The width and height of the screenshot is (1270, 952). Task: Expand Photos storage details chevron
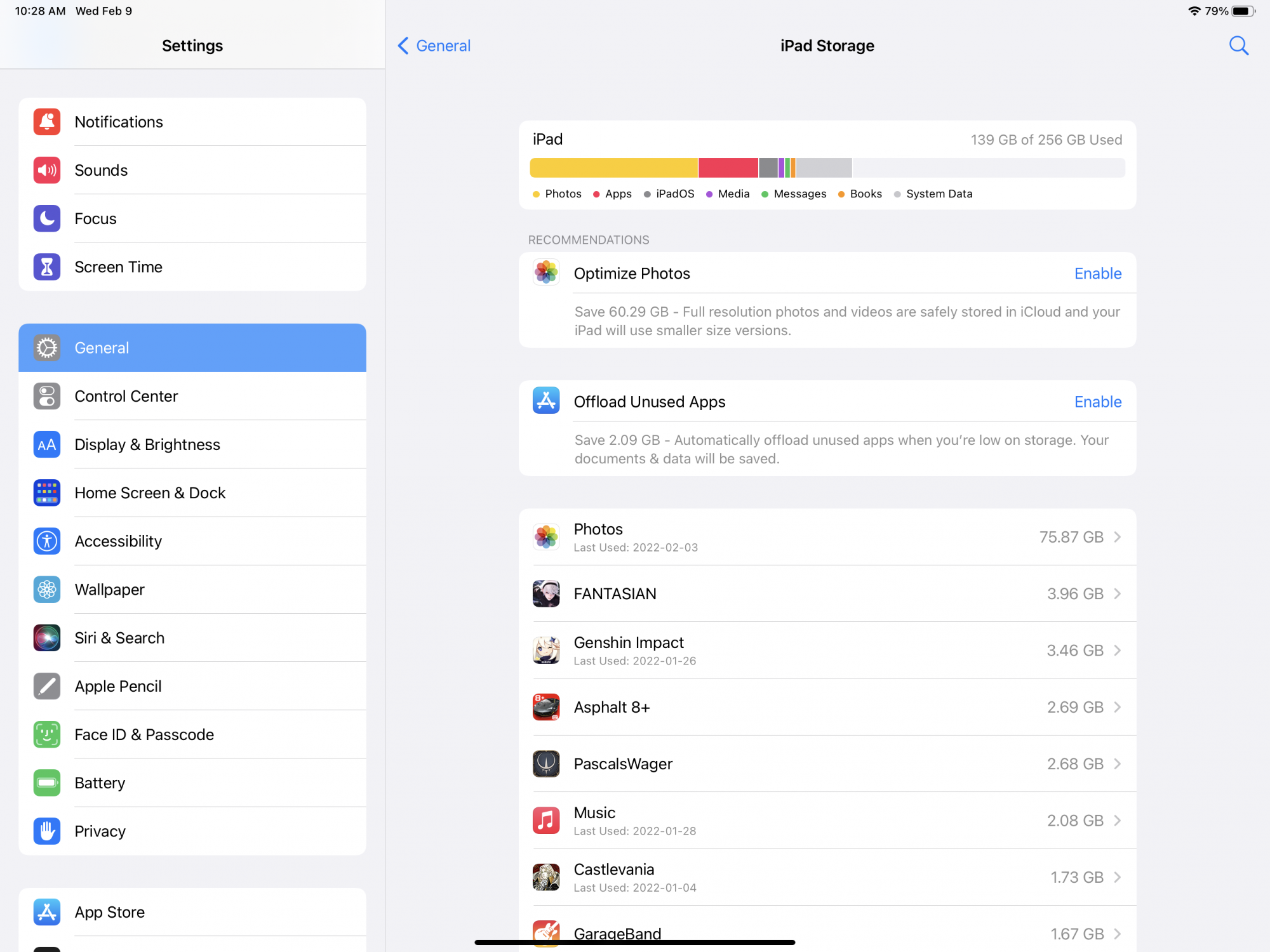[x=1118, y=537]
